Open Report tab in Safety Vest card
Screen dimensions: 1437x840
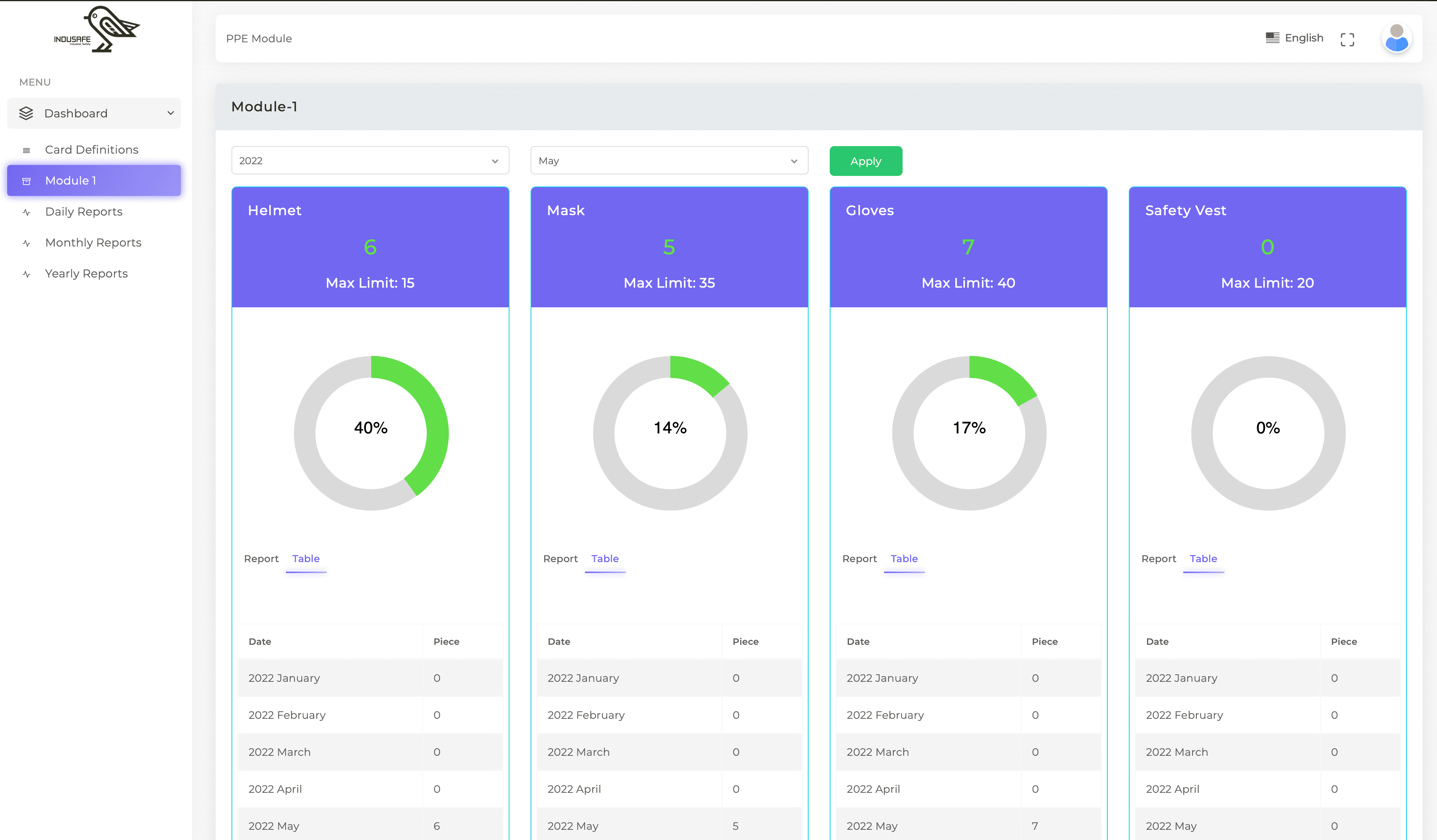pyautogui.click(x=1158, y=559)
